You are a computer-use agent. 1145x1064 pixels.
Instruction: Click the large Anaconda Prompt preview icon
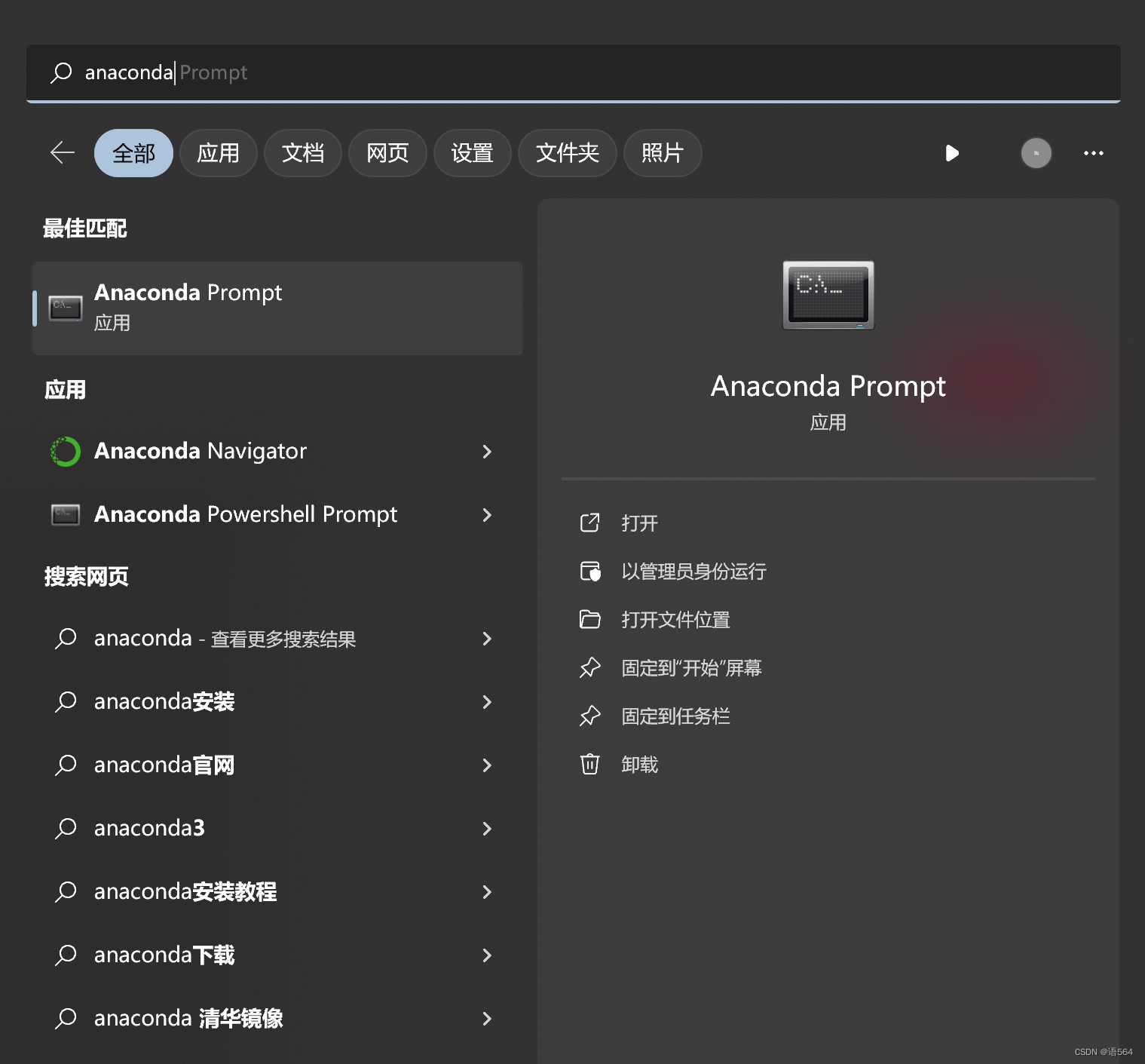pyautogui.click(x=828, y=295)
